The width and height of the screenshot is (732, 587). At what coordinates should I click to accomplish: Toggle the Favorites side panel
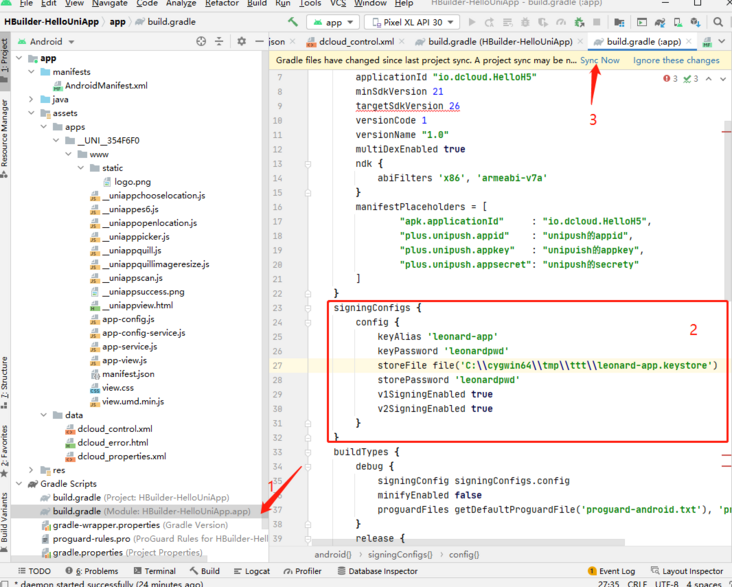point(5,451)
